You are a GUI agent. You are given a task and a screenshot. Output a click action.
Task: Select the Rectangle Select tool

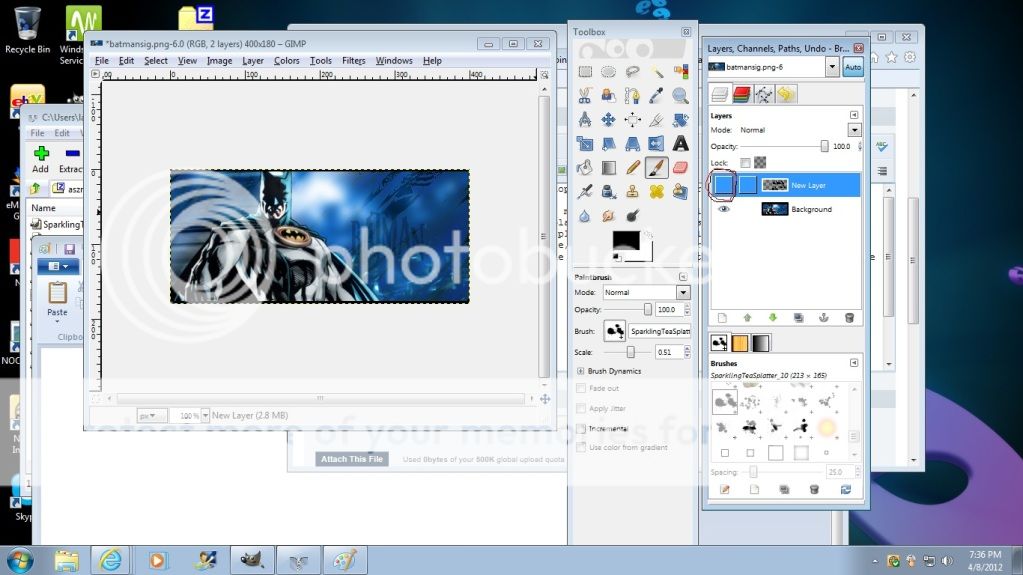pyautogui.click(x=585, y=72)
